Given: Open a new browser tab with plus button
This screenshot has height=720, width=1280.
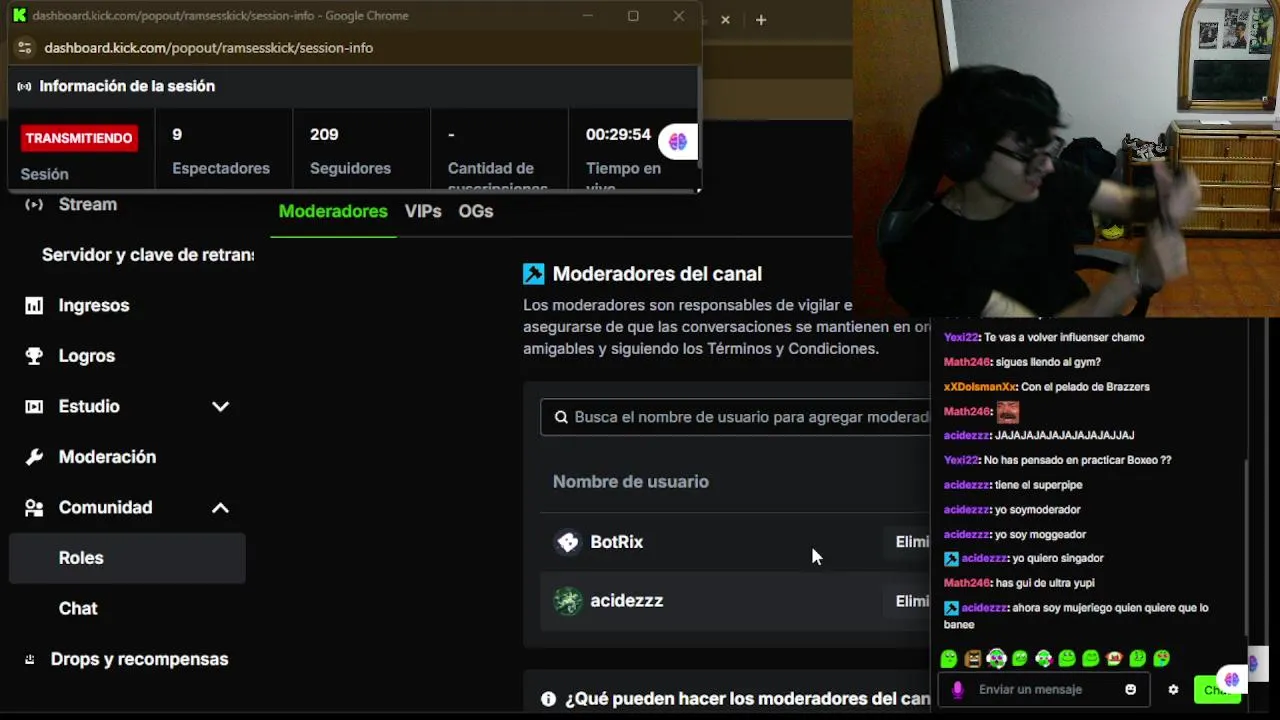Looking at the screenshot, I should click(761, 19).
